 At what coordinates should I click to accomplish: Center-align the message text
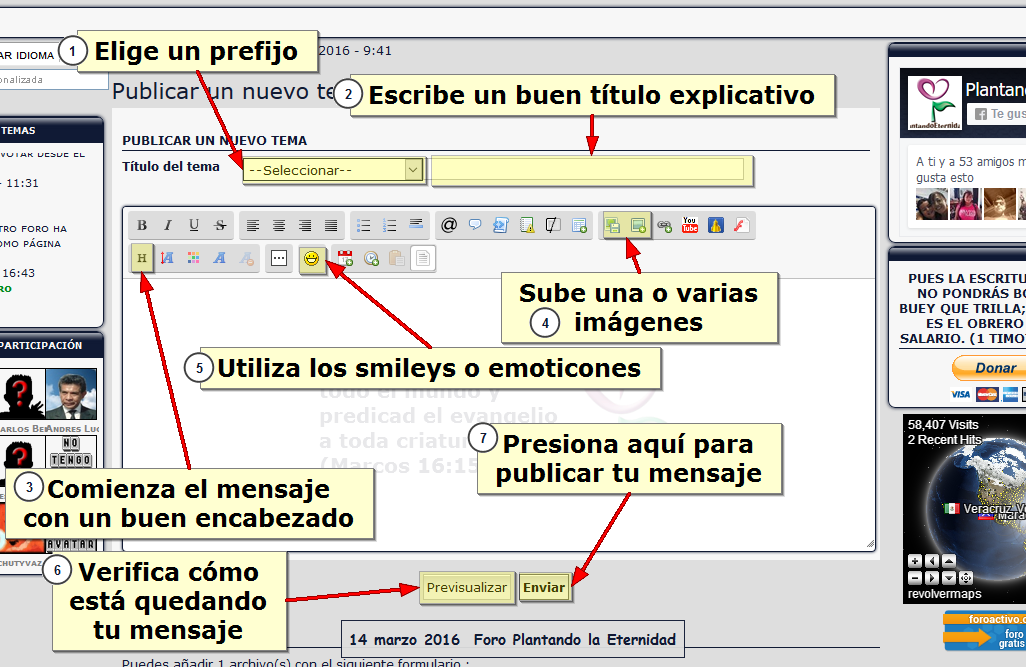click(279, 226)
